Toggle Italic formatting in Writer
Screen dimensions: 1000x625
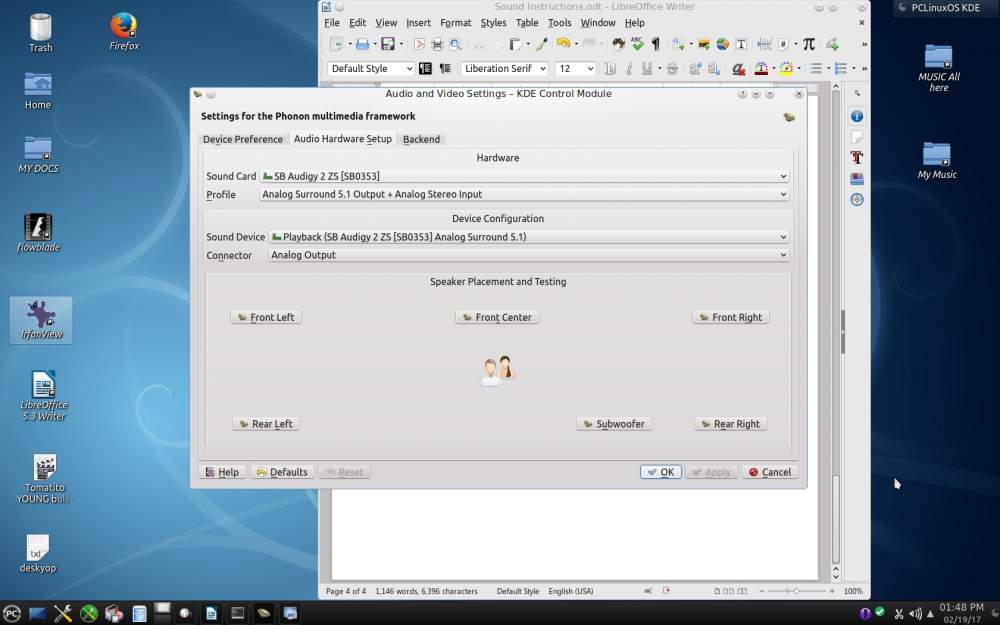[x=628, y=69]
